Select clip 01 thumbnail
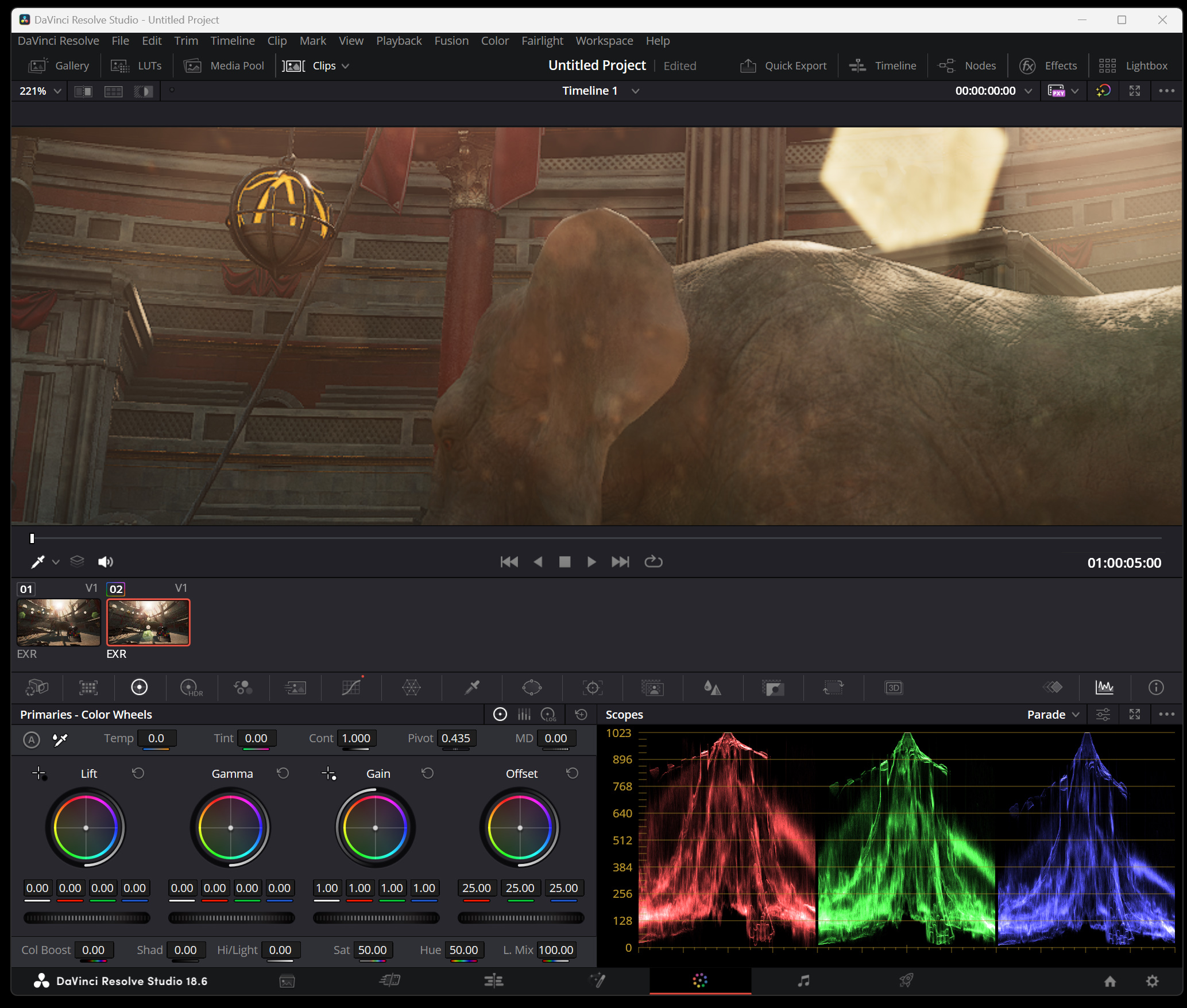1187x1008 pixels. coord(59,622)
